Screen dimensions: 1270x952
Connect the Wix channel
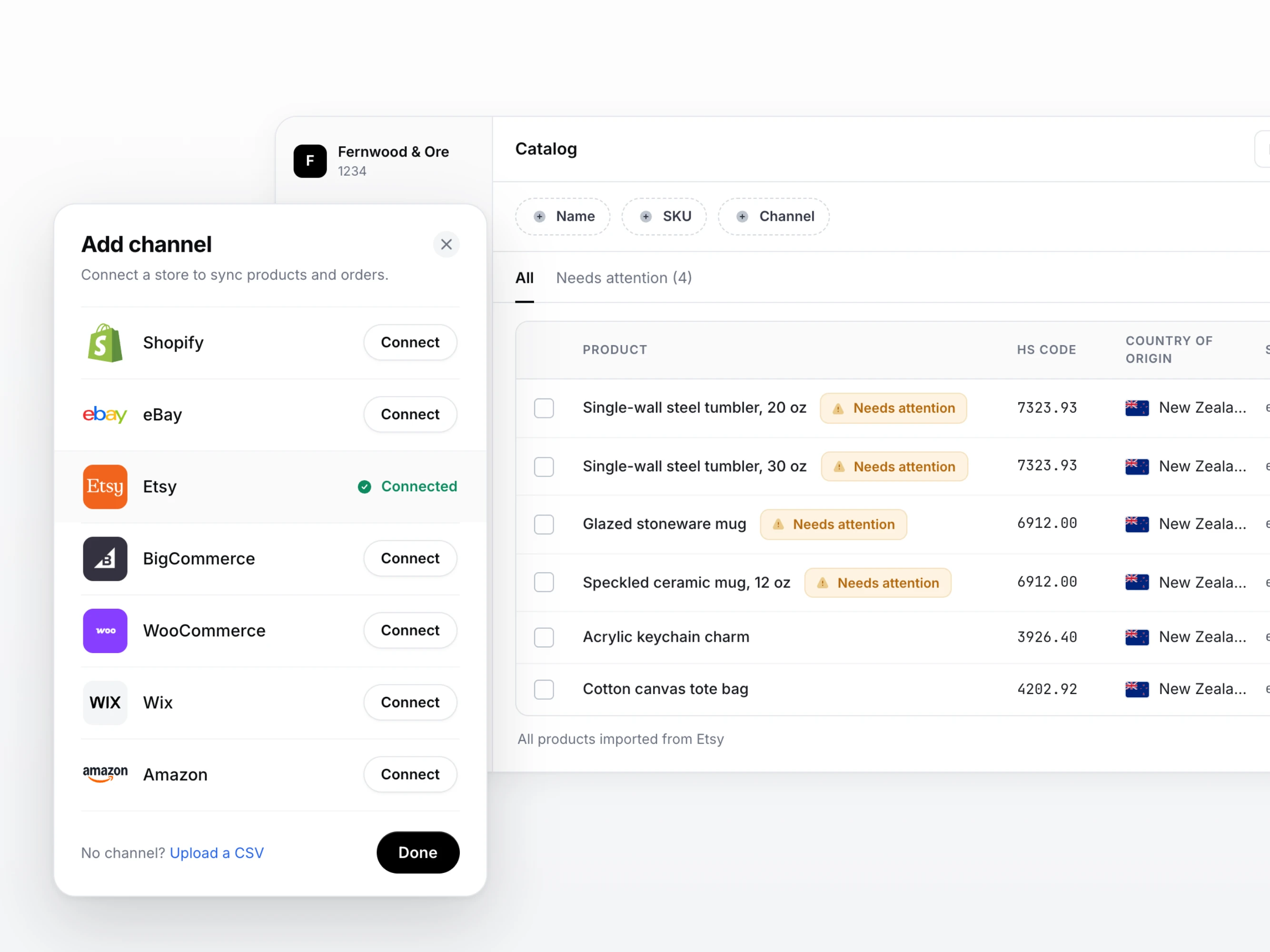point(410,703)
